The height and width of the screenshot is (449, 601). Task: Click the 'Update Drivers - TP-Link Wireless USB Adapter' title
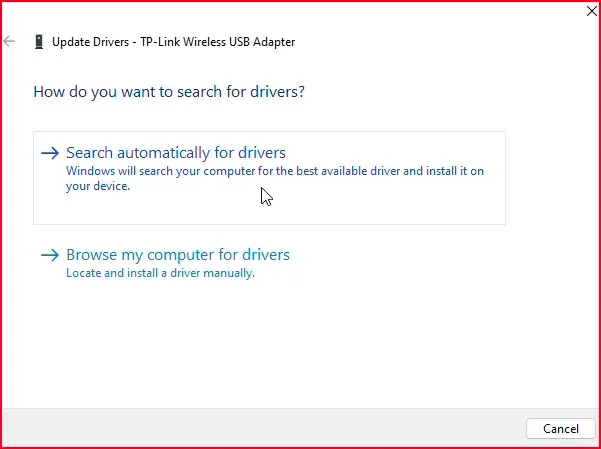(x=173, y=42)
